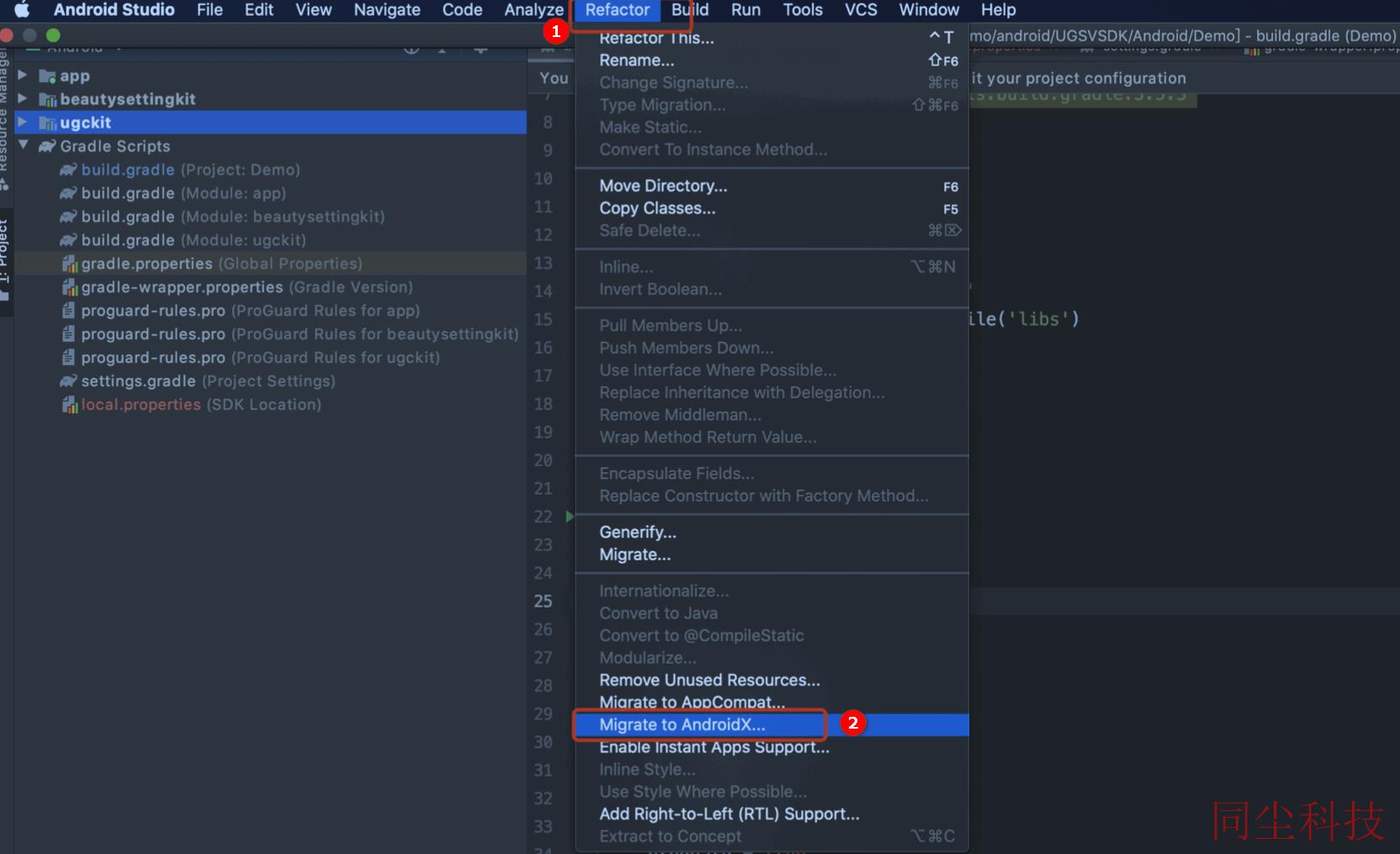Open the Edit menu
Screen dimensions: 1400x854
click(259, 10)
